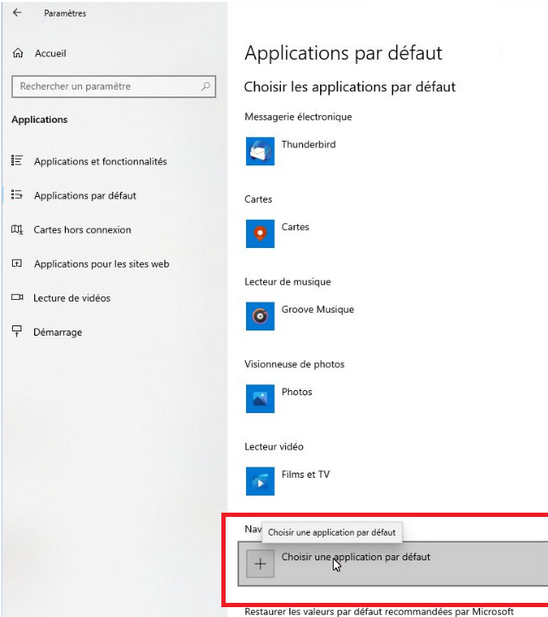Click the Thunderbird app icon
The height and width of the screenshot is (617, 548).
click(x=260, y=151)
